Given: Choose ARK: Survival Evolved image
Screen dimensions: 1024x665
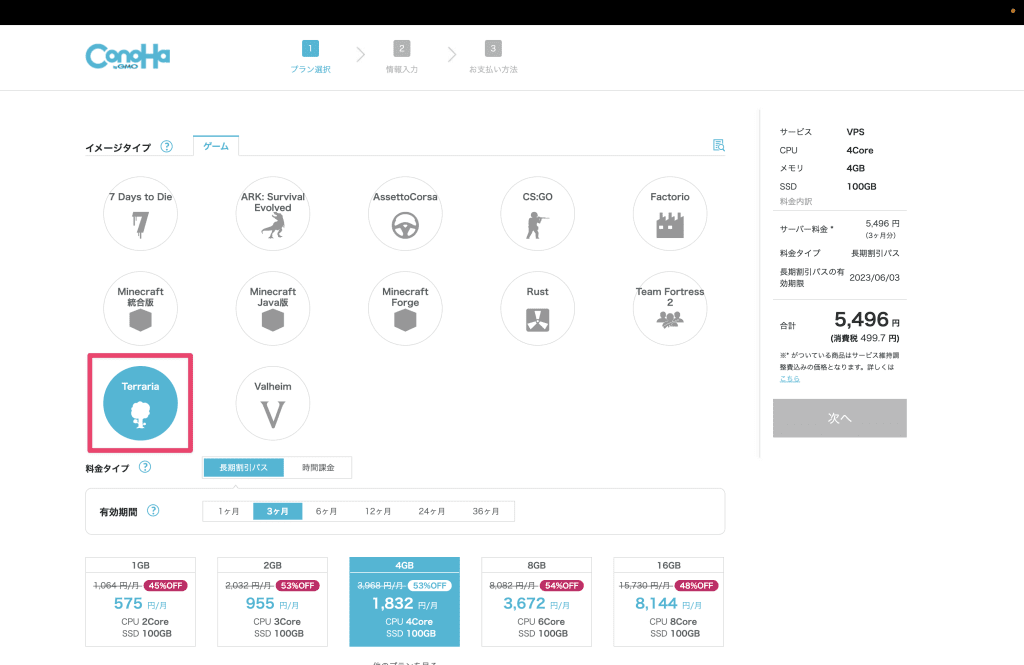Looking at the screenshot, I should (x=273, y=214).
